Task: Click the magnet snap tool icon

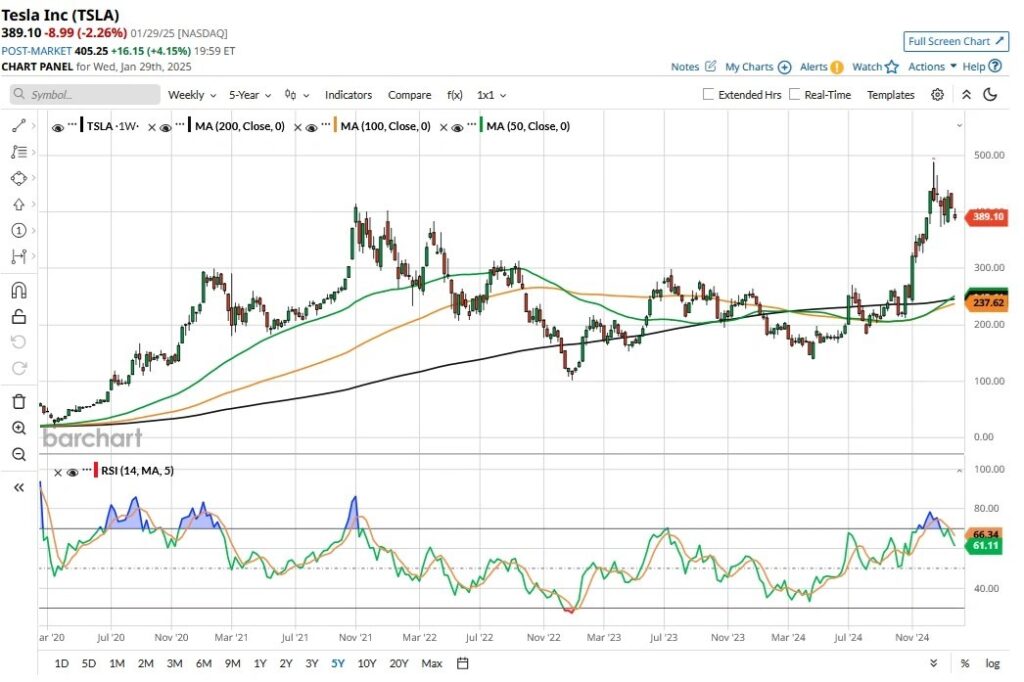Action: coord(18,291)
